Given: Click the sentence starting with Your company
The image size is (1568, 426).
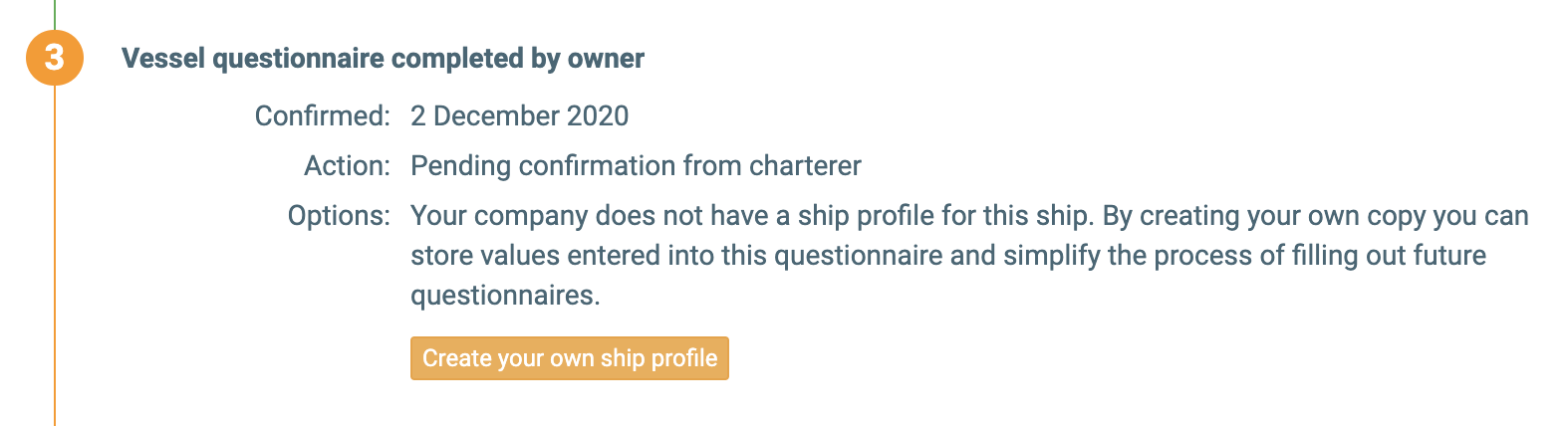Looking at the screenshot, I should point(747,216).
